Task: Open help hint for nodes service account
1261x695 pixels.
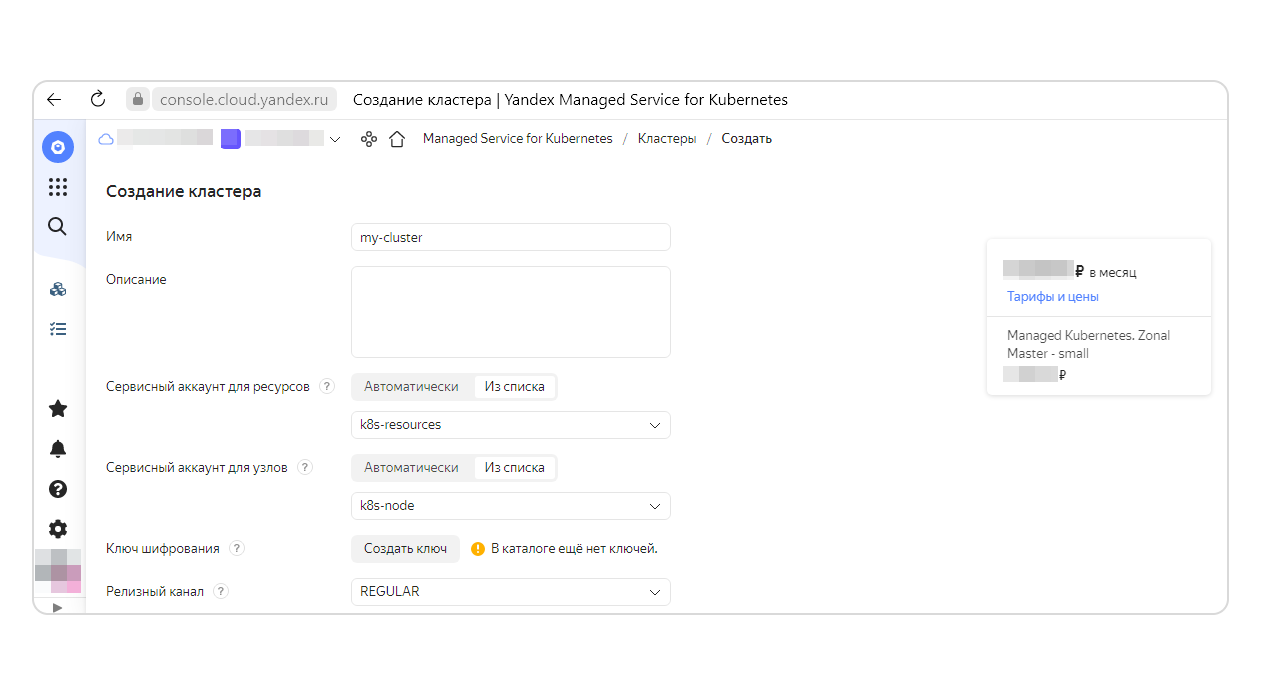Action: click(x=305, y=467)
